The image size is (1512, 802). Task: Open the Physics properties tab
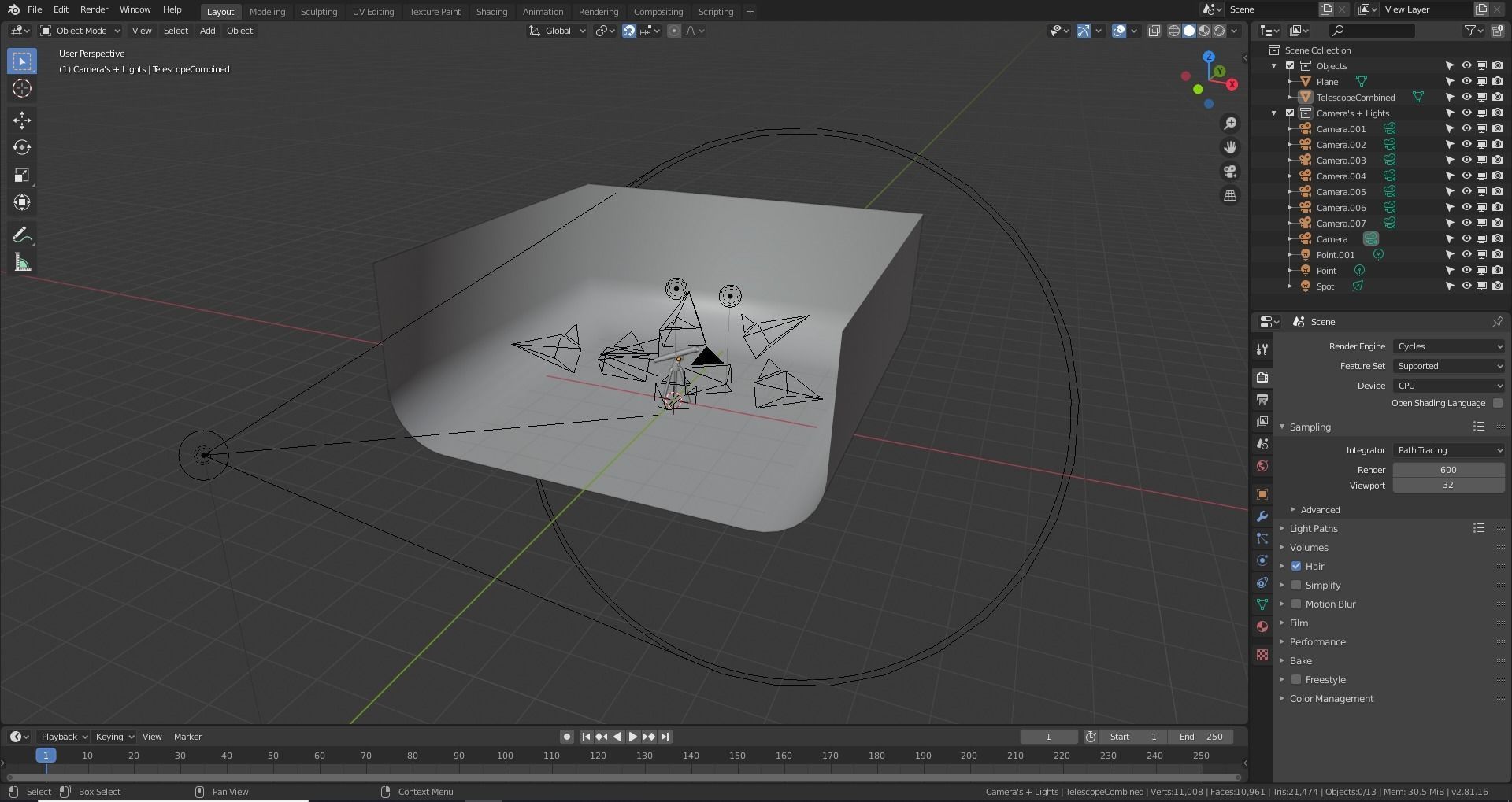point(1262,560)
